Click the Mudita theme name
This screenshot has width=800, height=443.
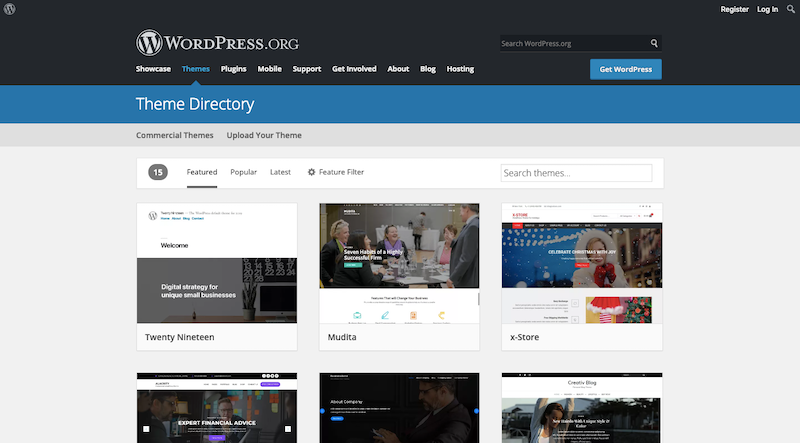pos(342,337)
